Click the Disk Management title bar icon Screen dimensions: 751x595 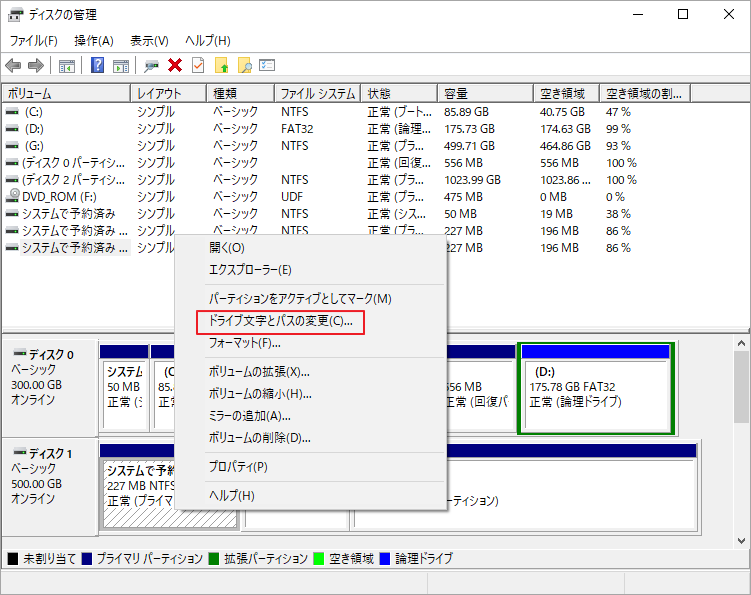[x=15, y=15]
